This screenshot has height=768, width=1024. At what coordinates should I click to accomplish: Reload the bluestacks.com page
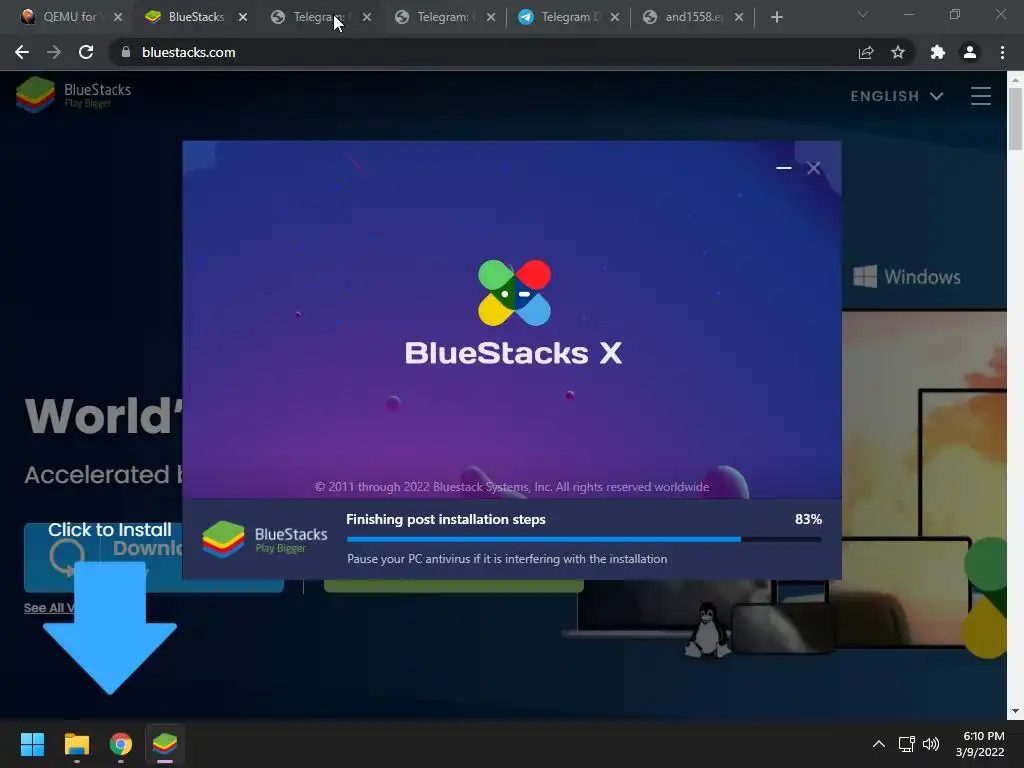[86, 52]
